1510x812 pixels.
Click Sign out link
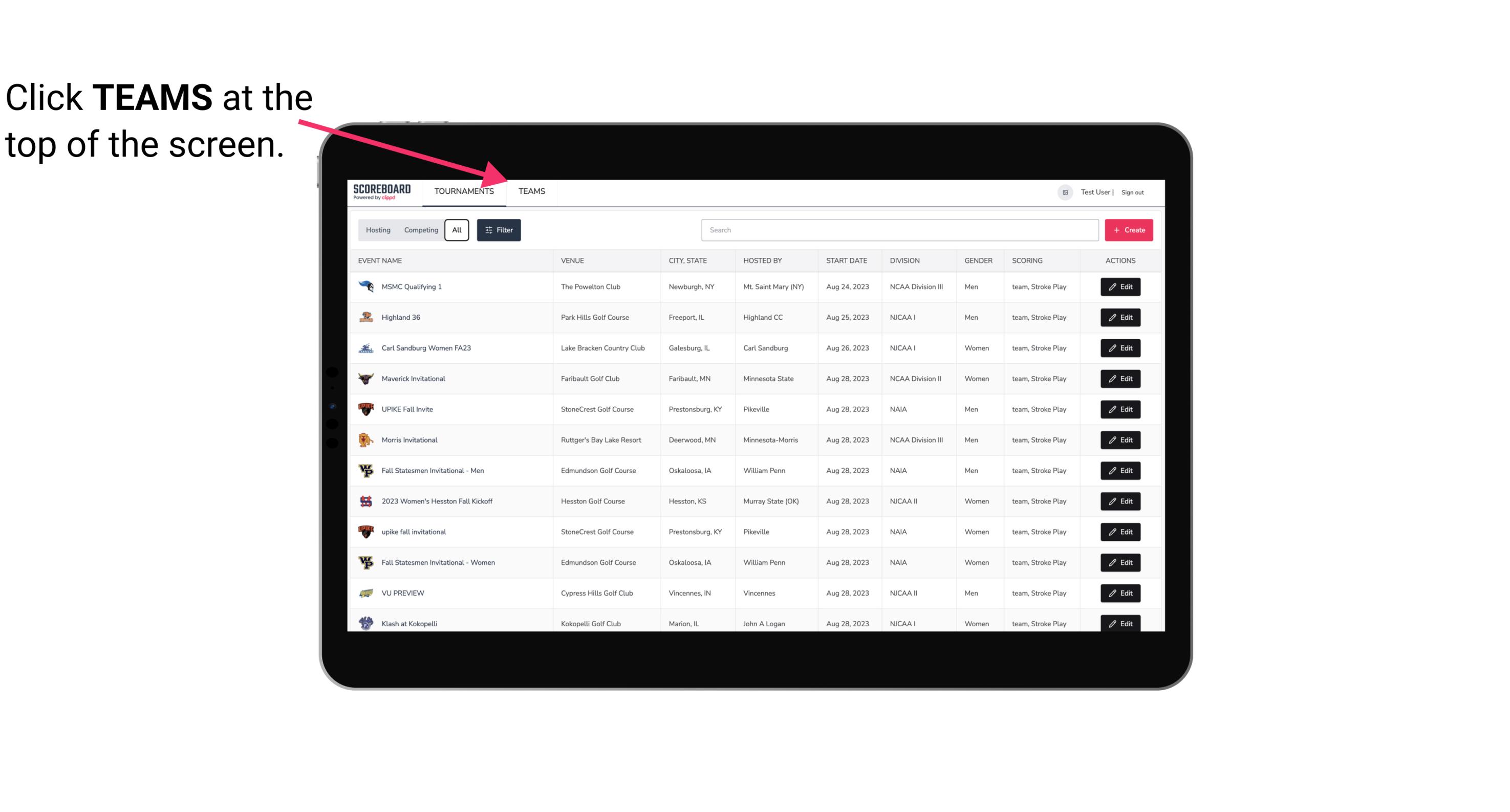click(1132, 192)
